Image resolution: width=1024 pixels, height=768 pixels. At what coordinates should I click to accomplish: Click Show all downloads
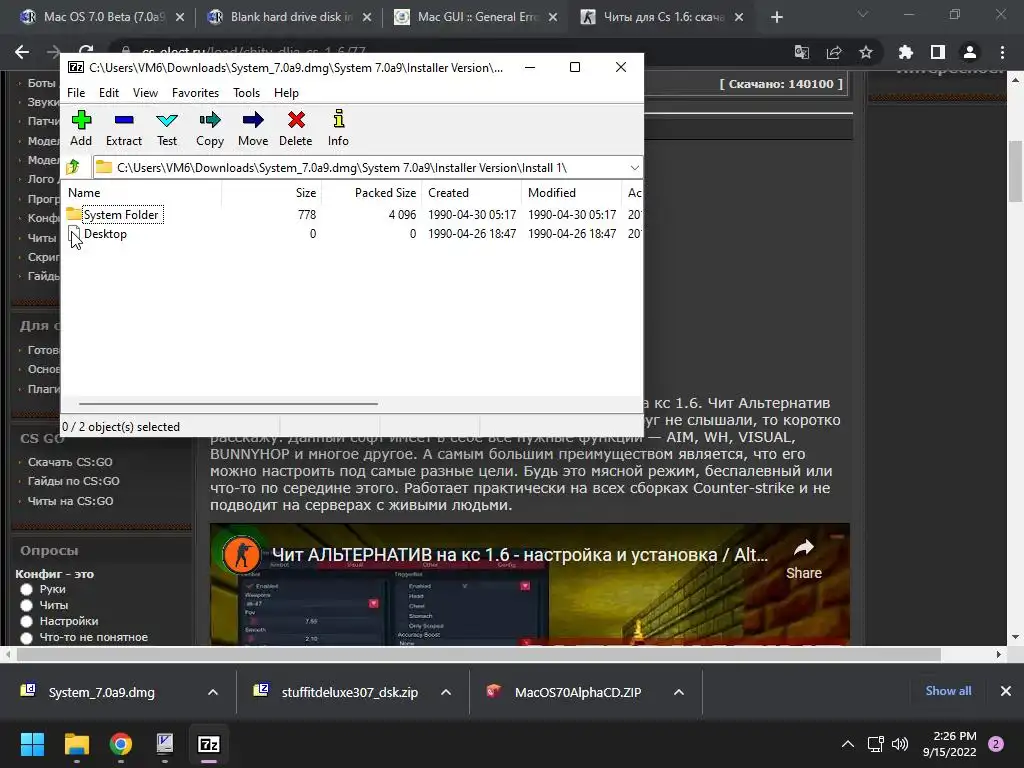pos(948,691)
